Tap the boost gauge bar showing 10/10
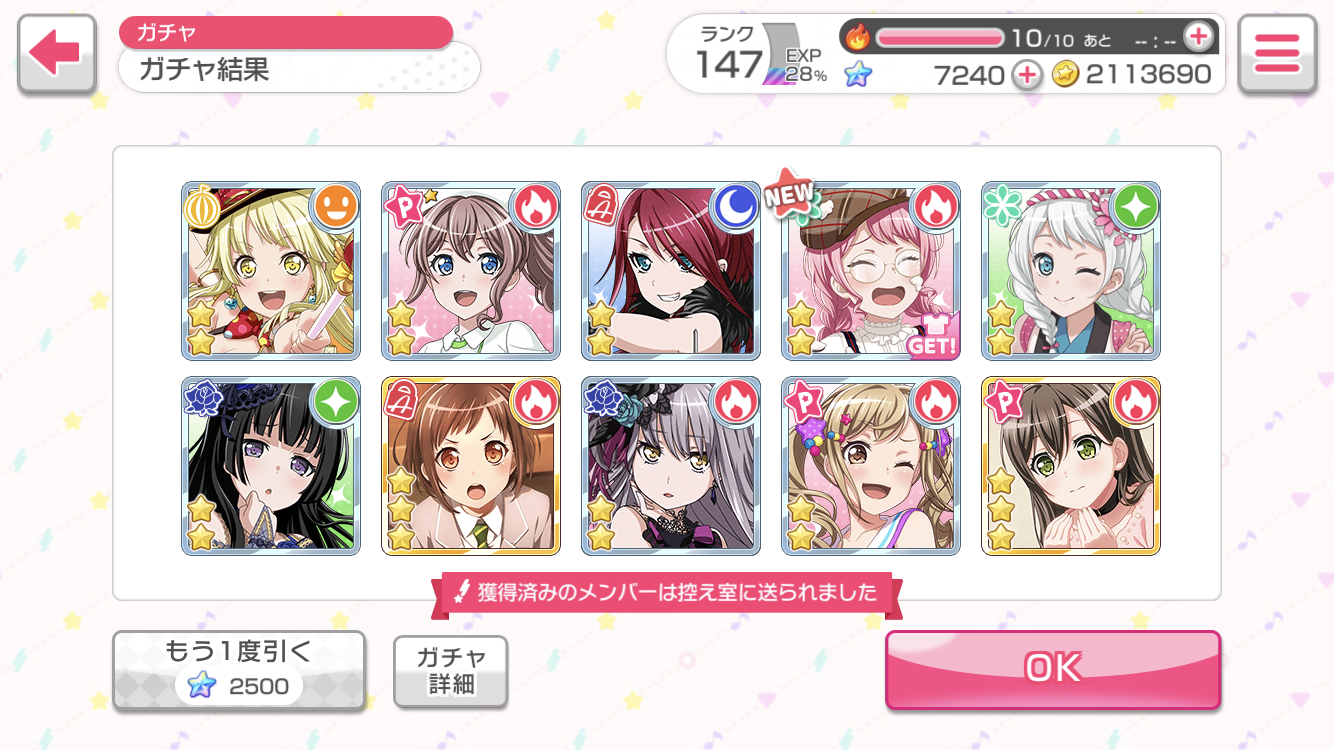The image size is (1334, 750). tap(940, 38)
